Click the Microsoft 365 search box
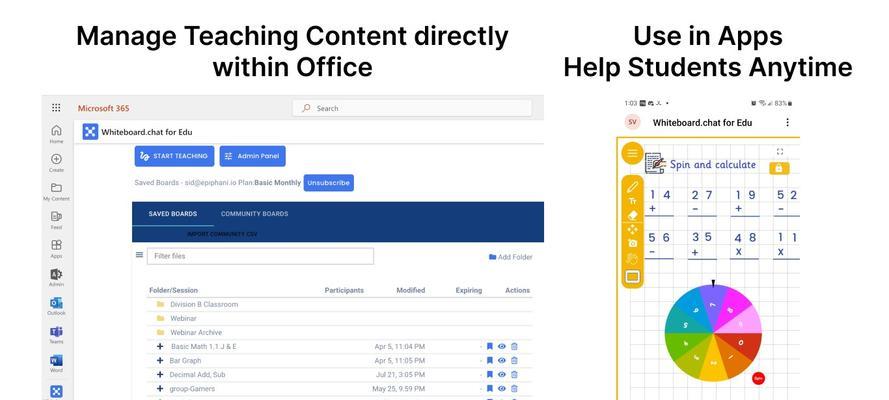This screenshot has width=889, height=400. click(x=412, y=108)
